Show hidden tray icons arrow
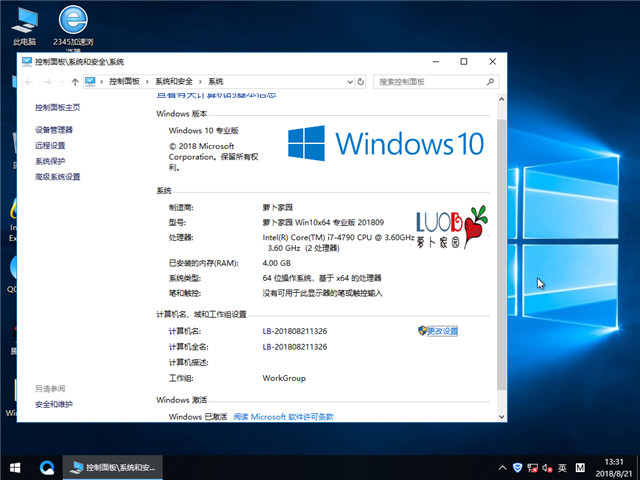This screenshot has width=640, height=480. tap(502, 468)
